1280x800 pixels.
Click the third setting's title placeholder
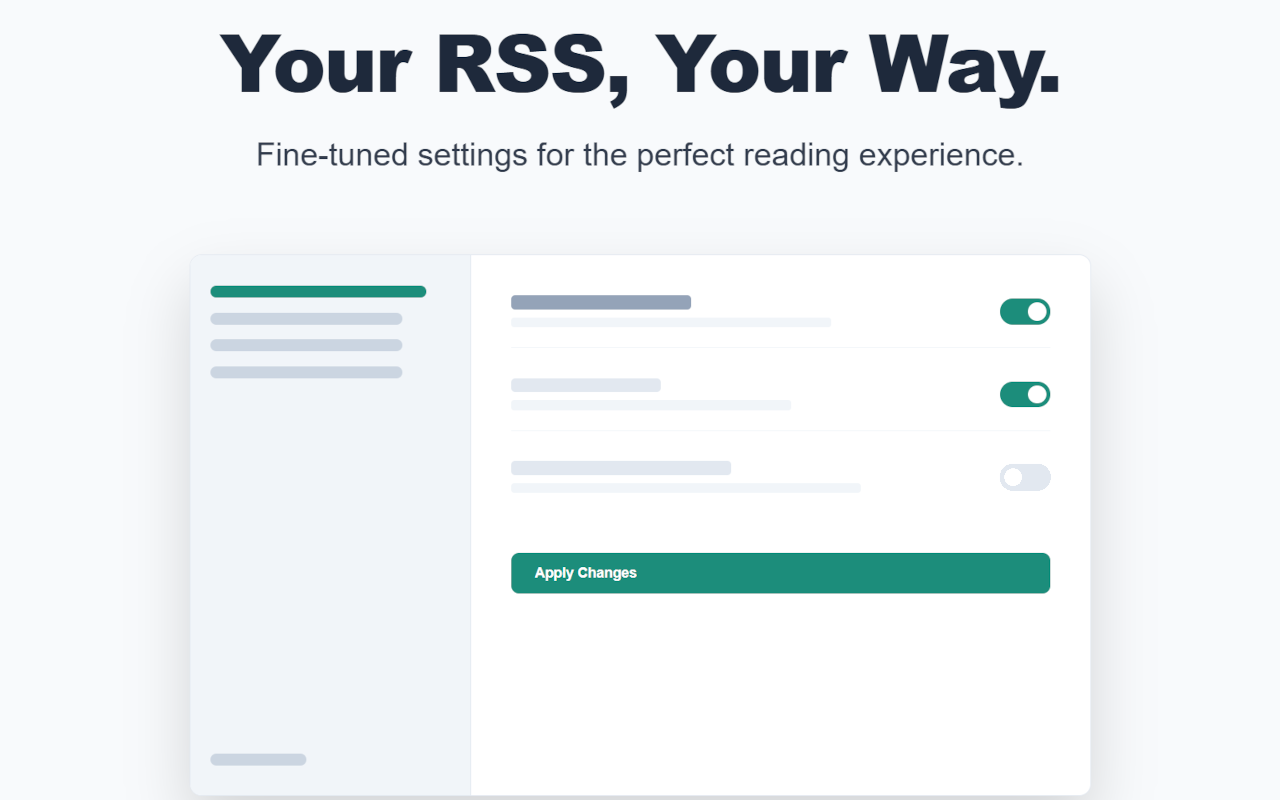(621, 468)
